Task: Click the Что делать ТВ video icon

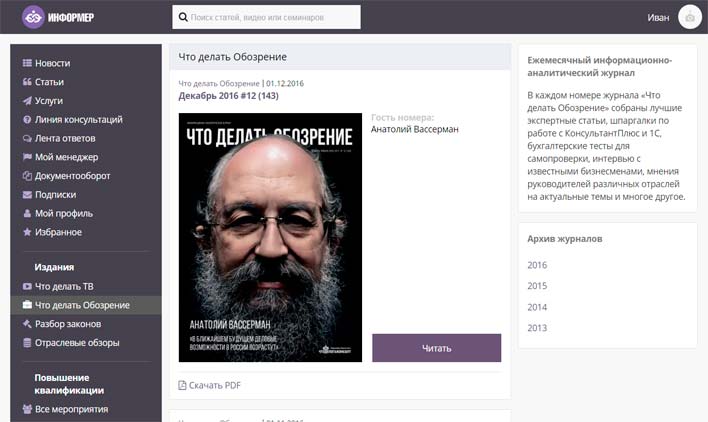Action: tap(27, 286)
